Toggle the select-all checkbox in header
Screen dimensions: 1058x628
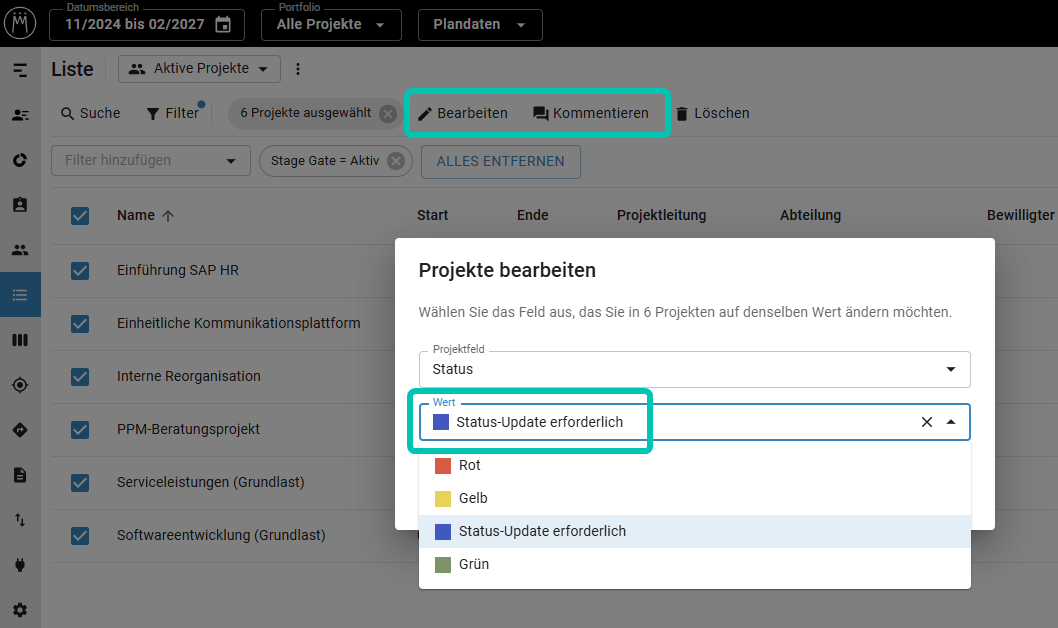pyautogui.click(x=80, y=215)
